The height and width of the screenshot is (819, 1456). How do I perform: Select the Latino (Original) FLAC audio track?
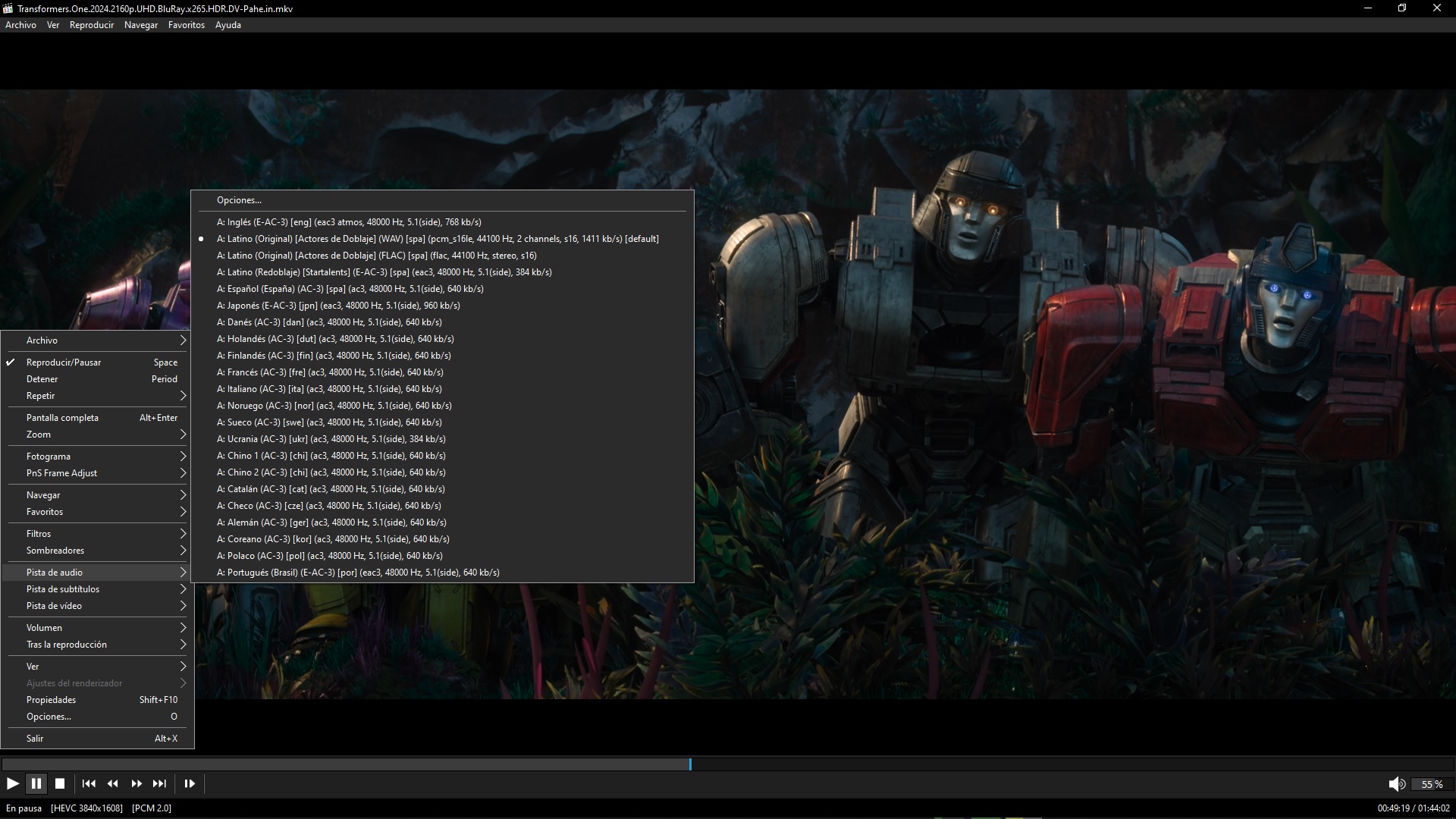coord(442,256)
